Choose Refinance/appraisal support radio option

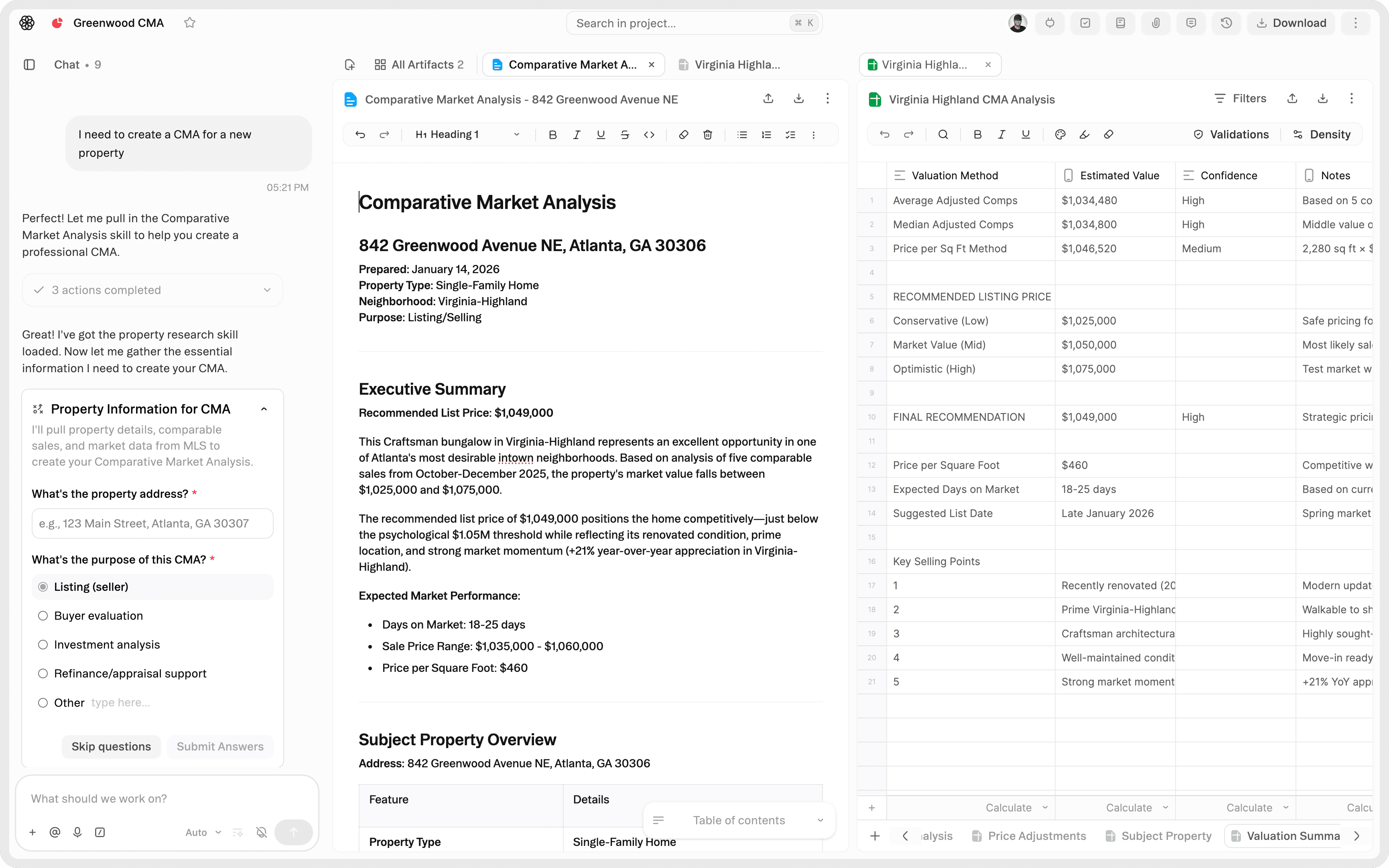43,673
